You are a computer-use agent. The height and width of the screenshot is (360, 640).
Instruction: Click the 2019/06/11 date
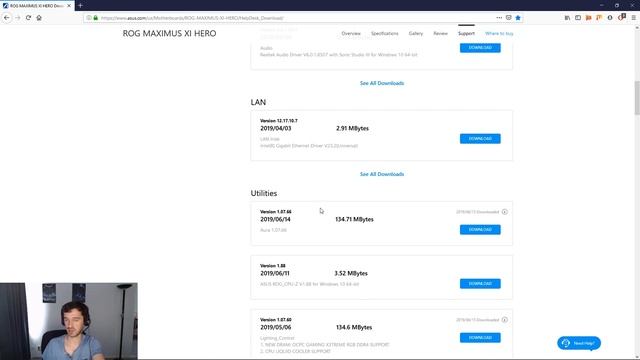coord(275,273)
